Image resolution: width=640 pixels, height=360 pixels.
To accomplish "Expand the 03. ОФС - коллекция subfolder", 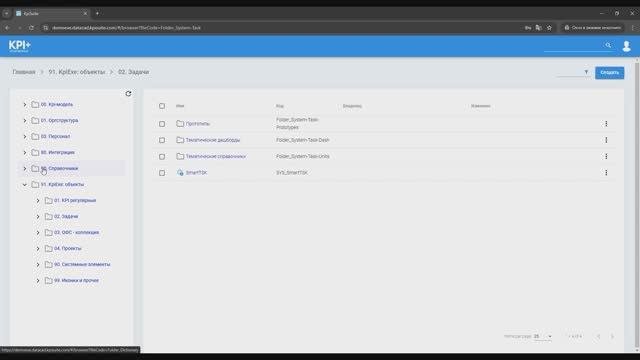I will 38,232.
